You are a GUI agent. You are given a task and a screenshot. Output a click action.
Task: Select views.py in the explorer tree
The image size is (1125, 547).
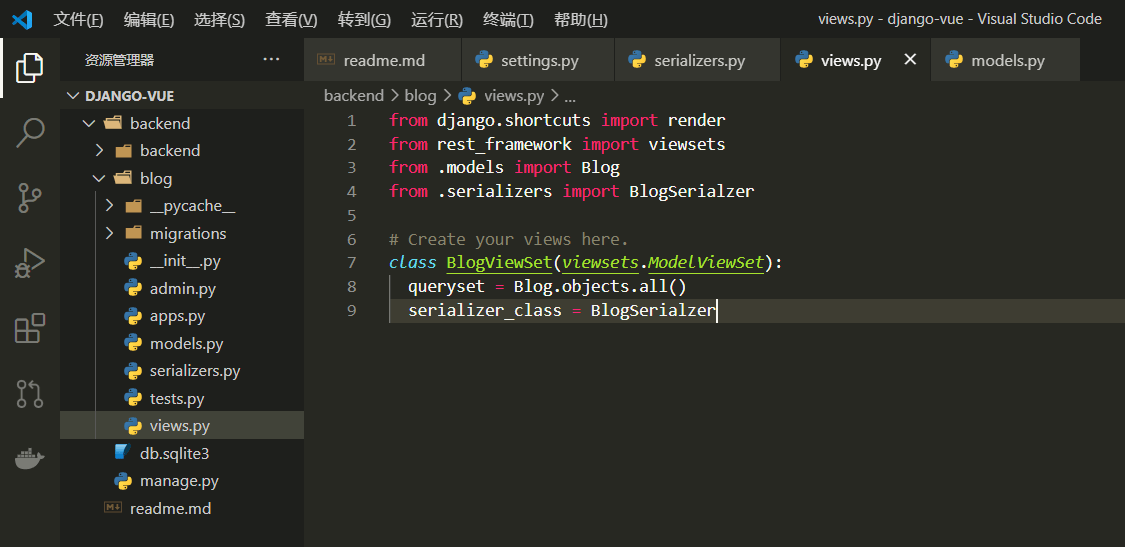(182, 425)
